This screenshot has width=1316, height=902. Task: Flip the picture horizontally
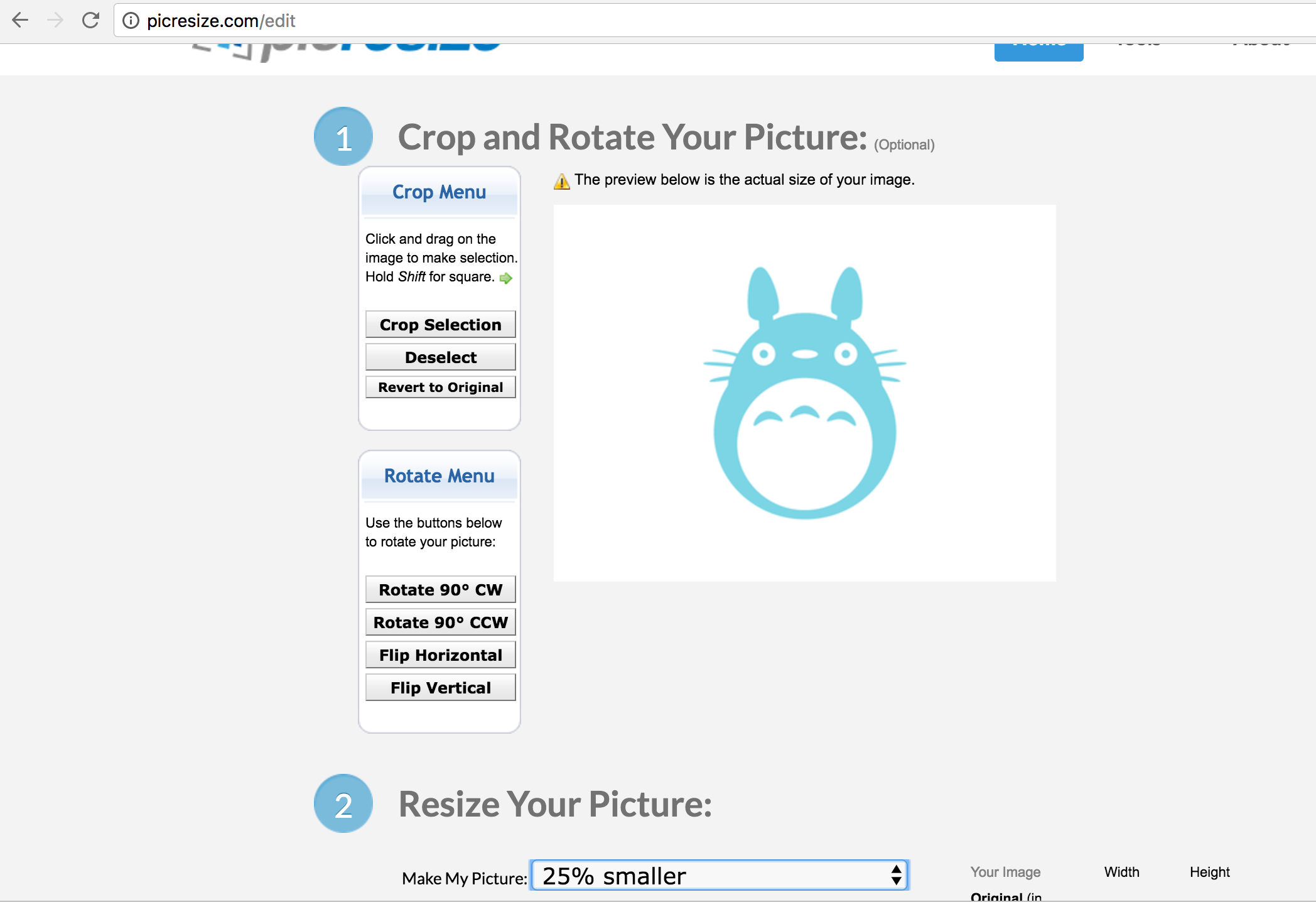pos(440,655)
